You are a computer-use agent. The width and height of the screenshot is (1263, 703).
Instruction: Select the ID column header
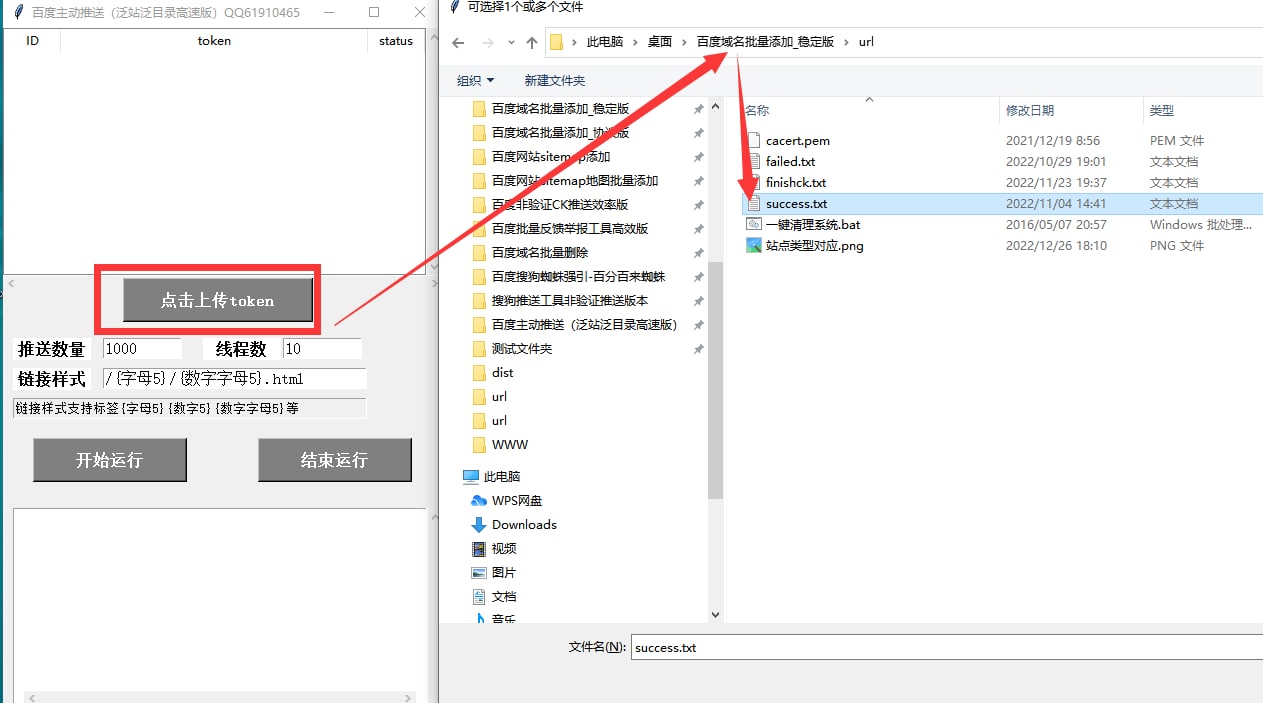pyautogui.click(x=33, y=41)
